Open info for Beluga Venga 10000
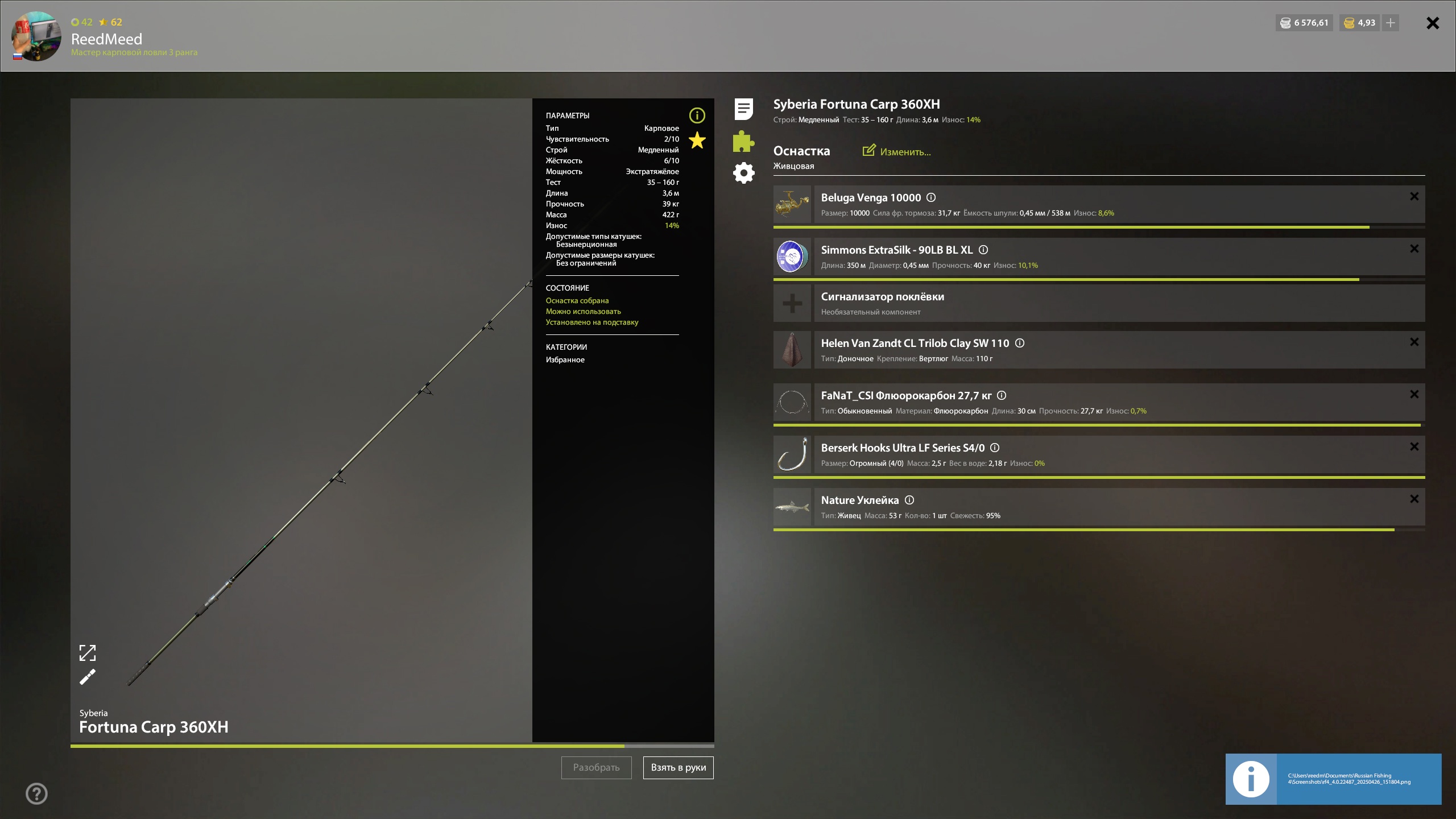 click(931, 197)
